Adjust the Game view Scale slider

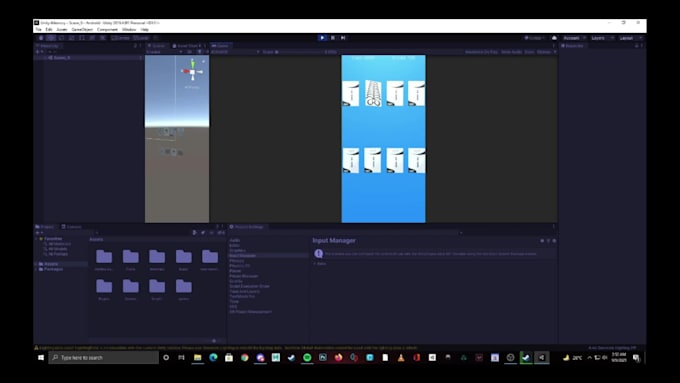299,52
